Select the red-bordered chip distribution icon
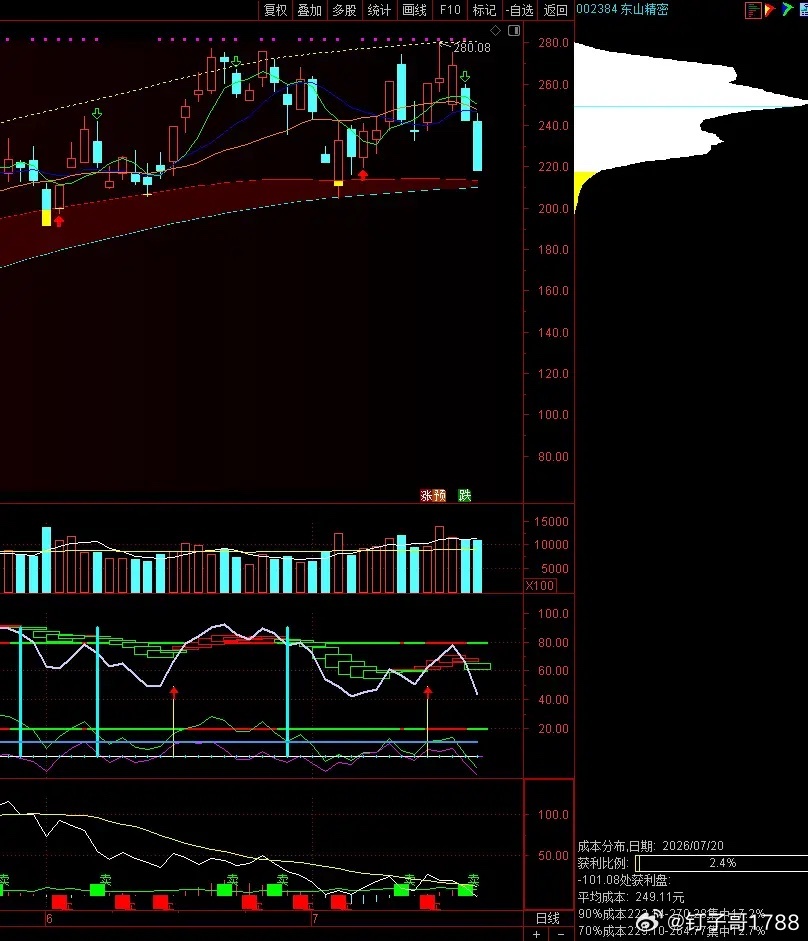Image resolution: width=808 pixels, height=941 pixels. click(753, 10)
